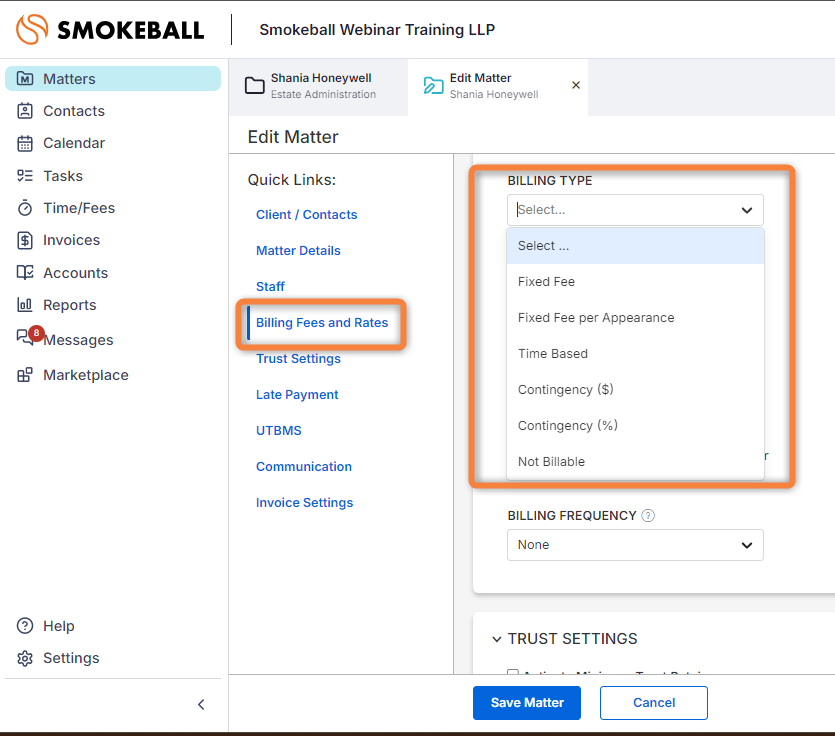Go to Reports in the sidebar

coord(70,305)
